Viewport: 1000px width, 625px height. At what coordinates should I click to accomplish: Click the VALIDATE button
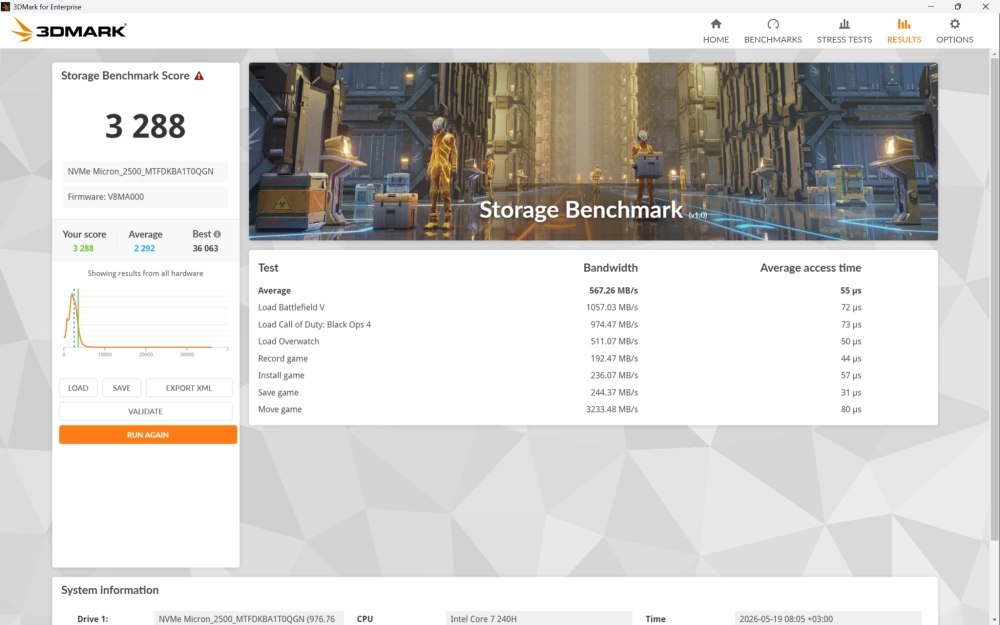pos(145,411)
